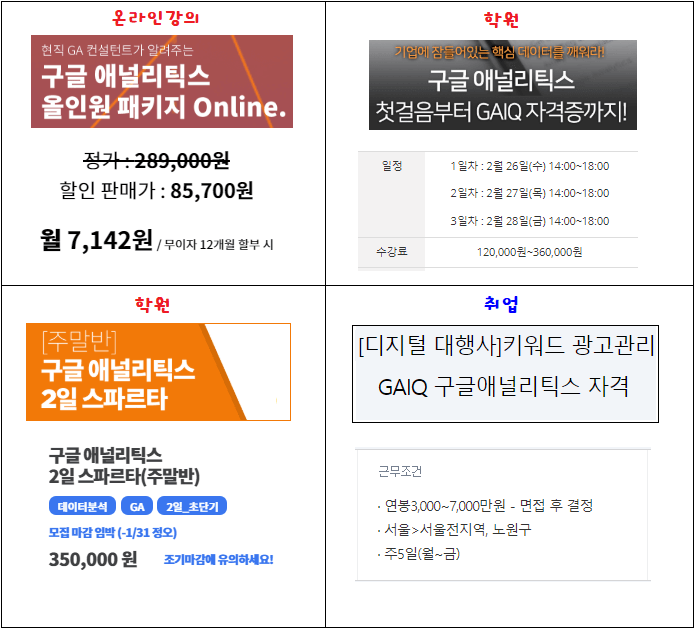Screen dimensions: 695x629
Task: Click the 주5일(월~금) working days line
Action: (x=419, y=554)
